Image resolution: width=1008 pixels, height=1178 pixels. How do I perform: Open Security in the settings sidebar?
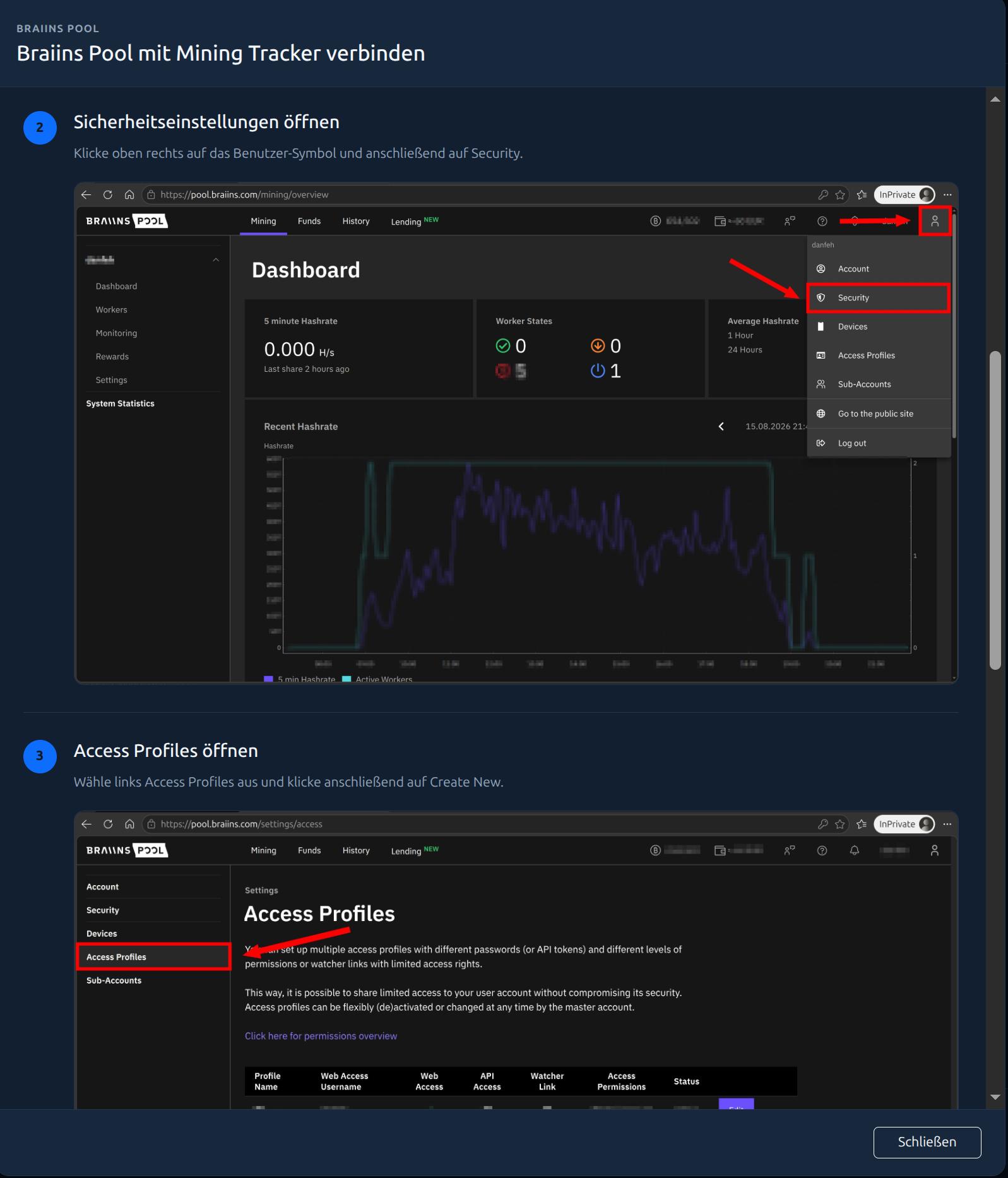tap(102, 910)
